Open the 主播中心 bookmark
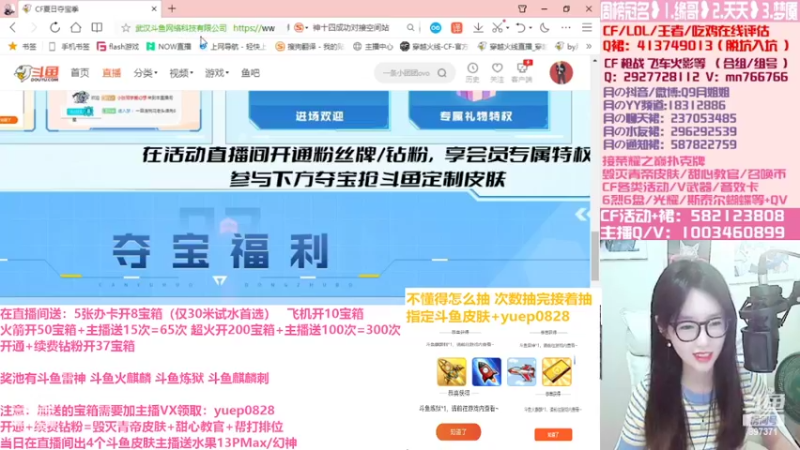This screenshot has width=800, height=450. (373, 46)
